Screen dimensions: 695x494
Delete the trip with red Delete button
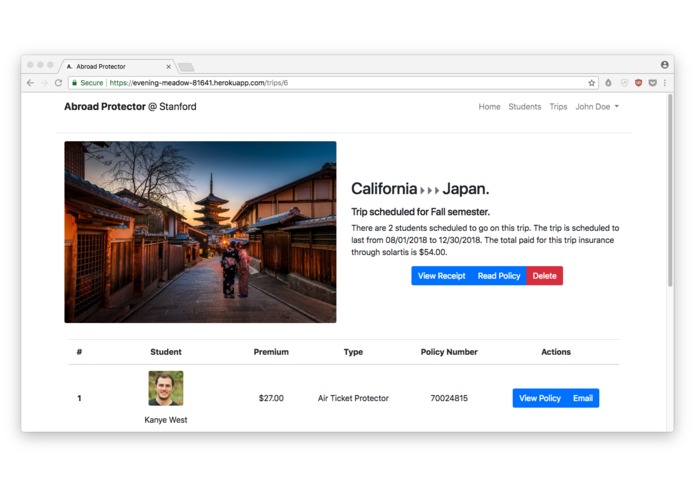544,276
